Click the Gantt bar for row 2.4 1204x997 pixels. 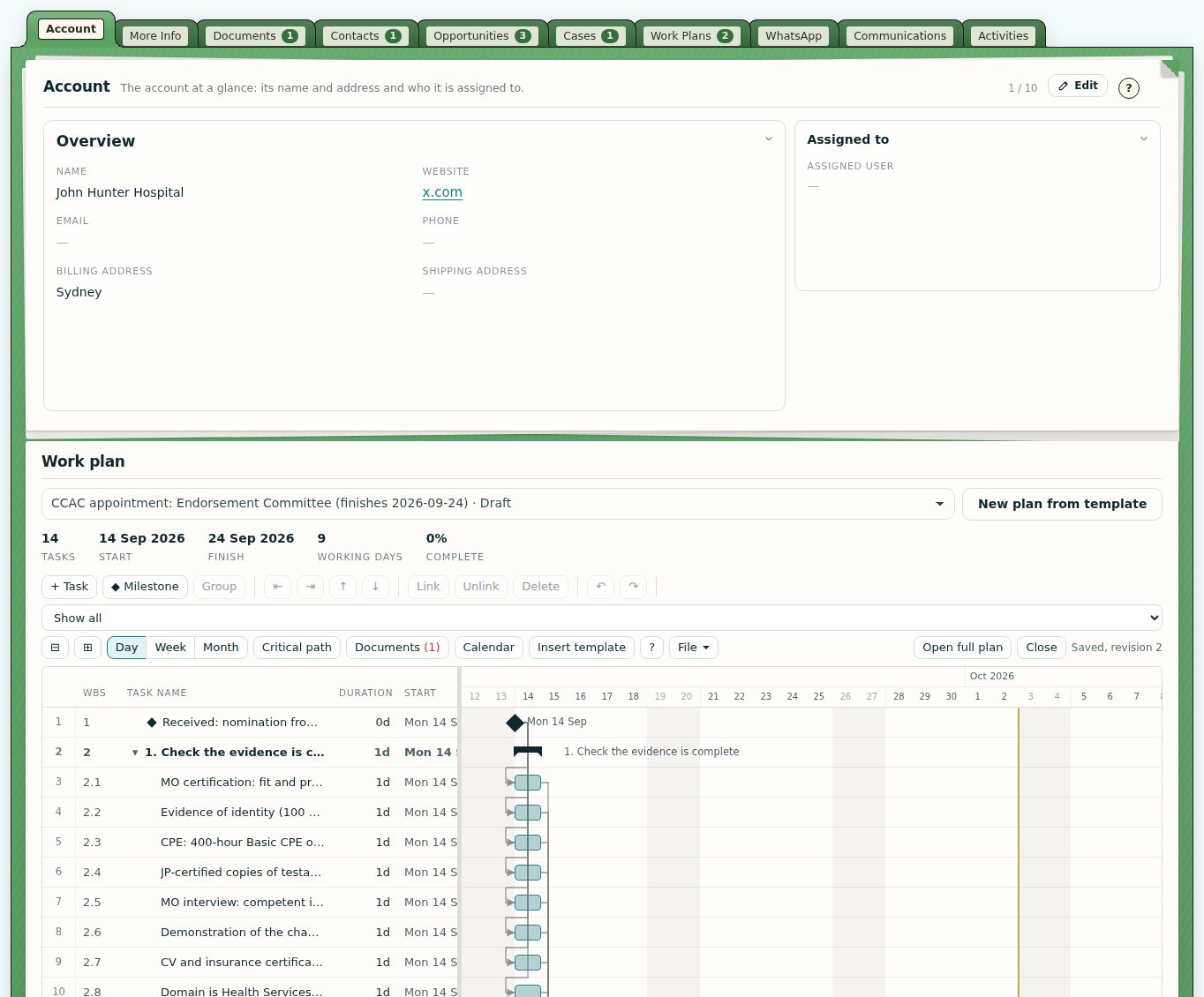coord(528,873)
